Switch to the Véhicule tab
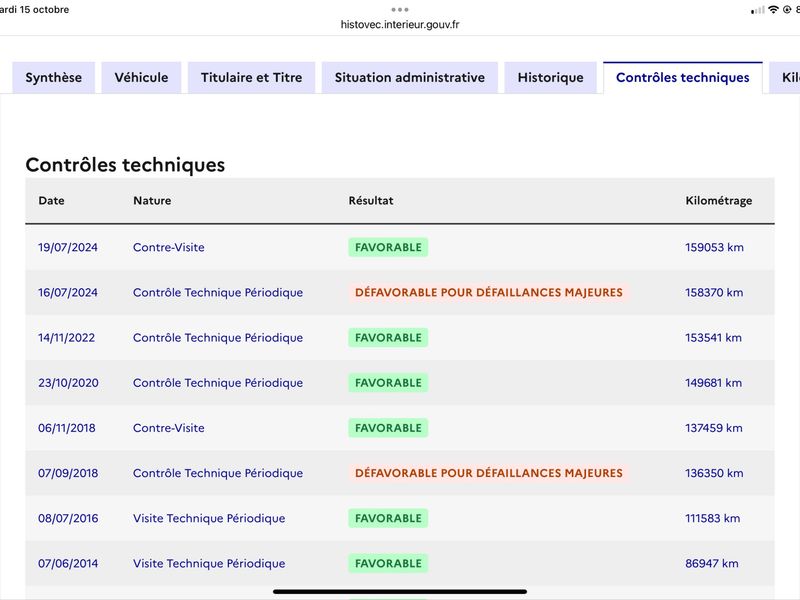Image resolution: width=800 pixels, height=600 pixels. pos(141,78)
